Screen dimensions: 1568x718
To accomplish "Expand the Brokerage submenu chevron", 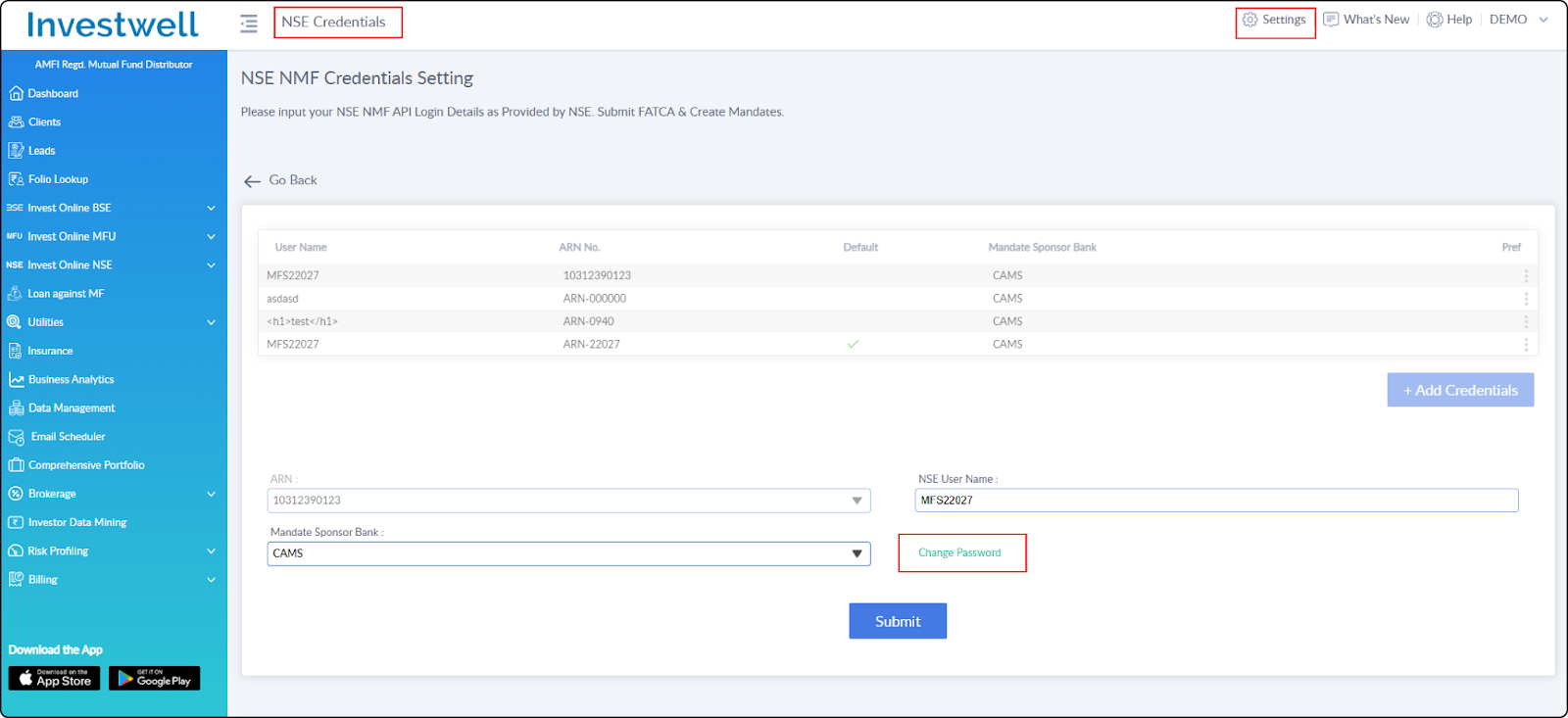I will click(x=211, y=494).
